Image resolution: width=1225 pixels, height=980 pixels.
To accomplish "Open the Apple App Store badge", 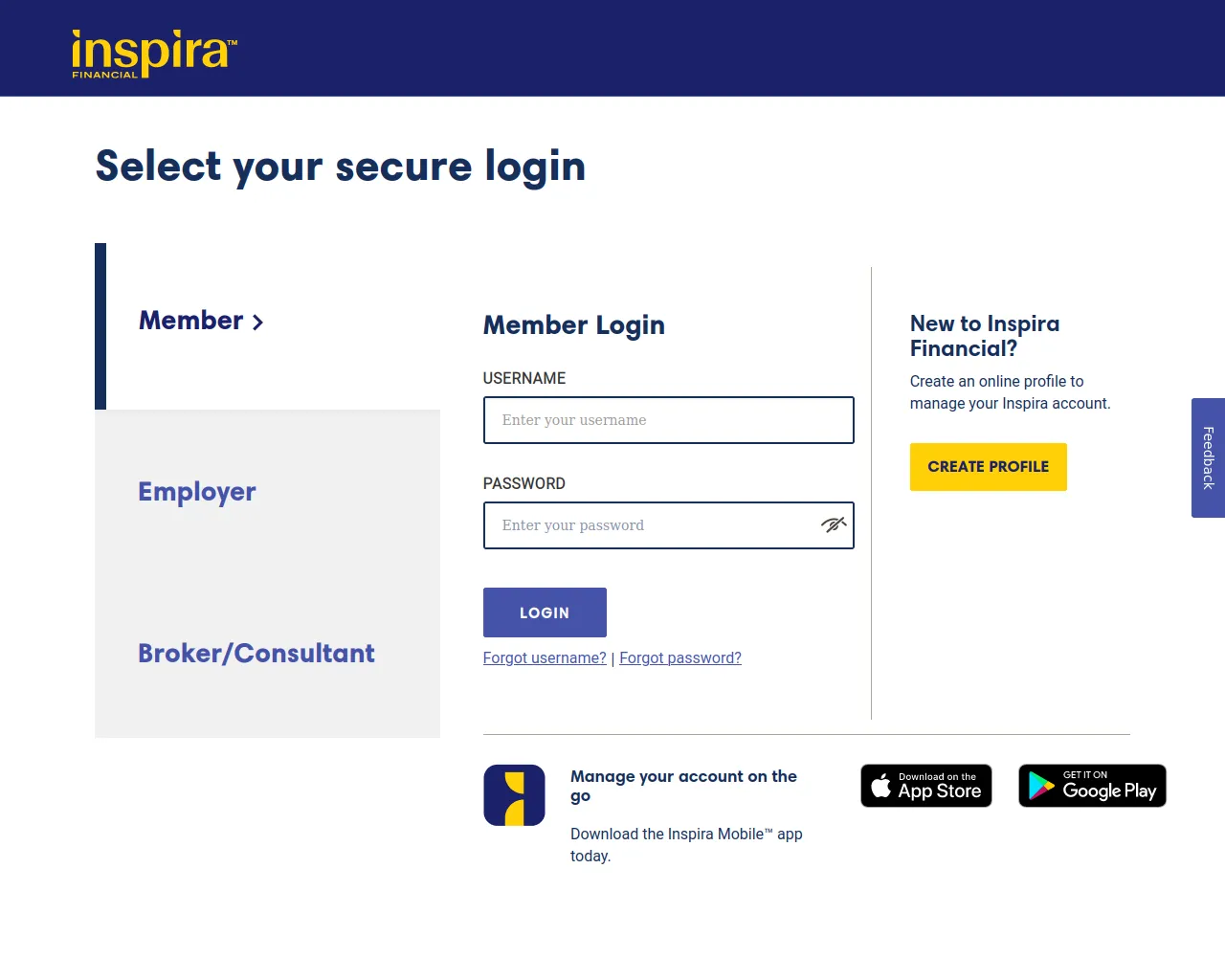I will tap(925, 786).
